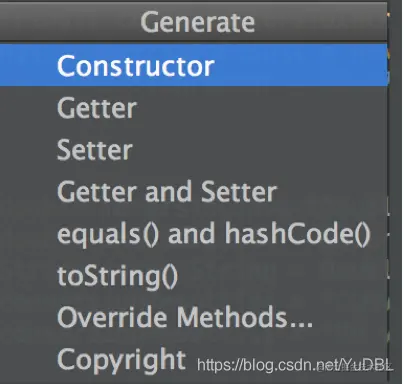
Task: Click the highlighted blue Constructor row
Action: click(x=193, y=65)
